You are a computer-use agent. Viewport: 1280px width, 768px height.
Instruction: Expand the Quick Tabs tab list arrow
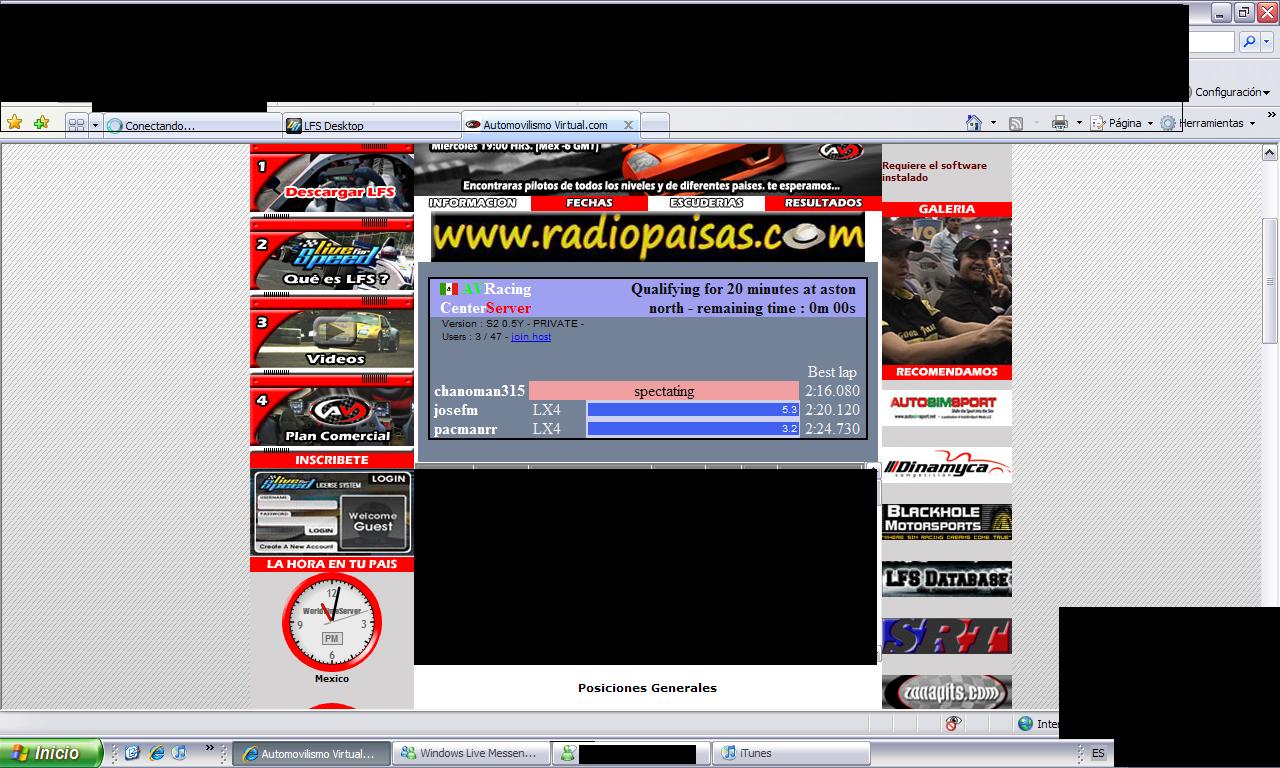(95, 126)
